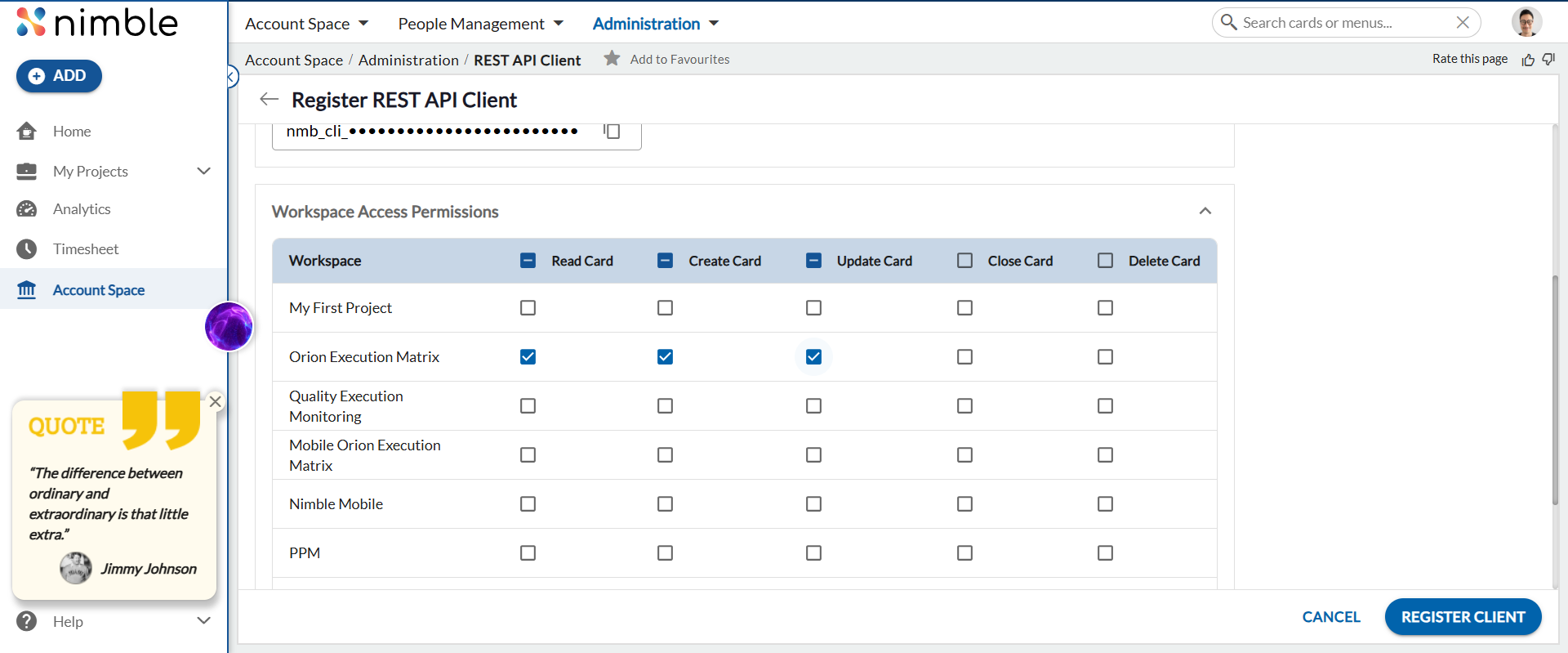Image resolution: width=1568 pixels, height=653 pixels.
Task: Enable Close Card for Orion Execution Matrix
Action: pyautogui.click(x=964, y=357)
